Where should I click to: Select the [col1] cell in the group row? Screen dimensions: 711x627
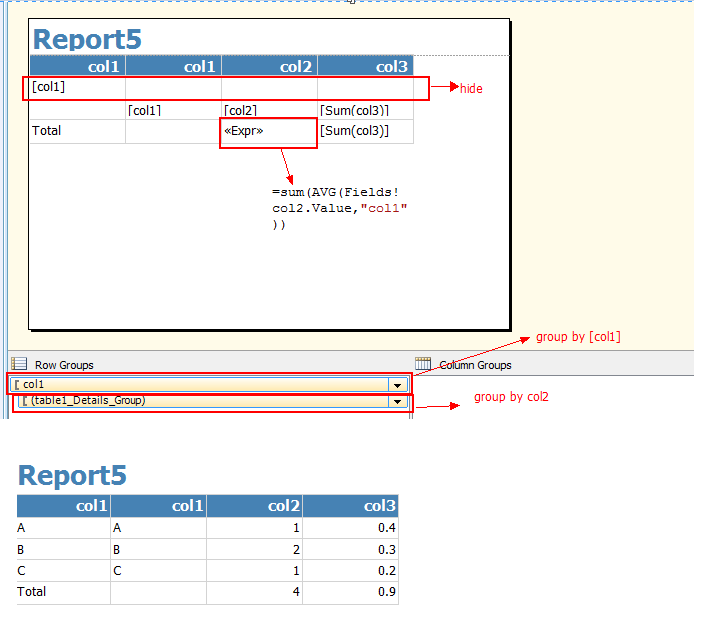pos(78,87)
